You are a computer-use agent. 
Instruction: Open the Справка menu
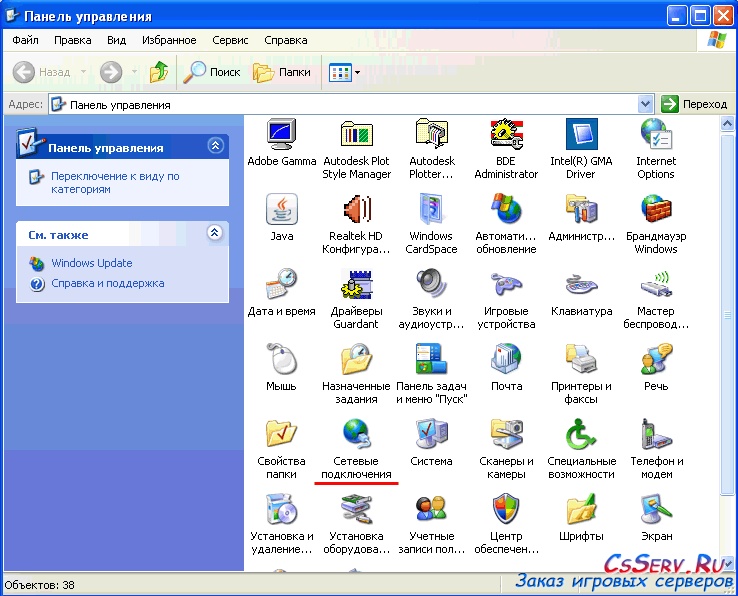coord(286,40)
